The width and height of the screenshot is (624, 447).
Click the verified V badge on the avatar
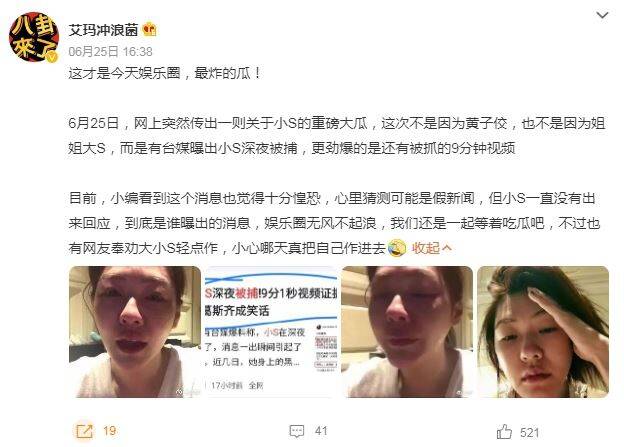(x=51, y=57)
